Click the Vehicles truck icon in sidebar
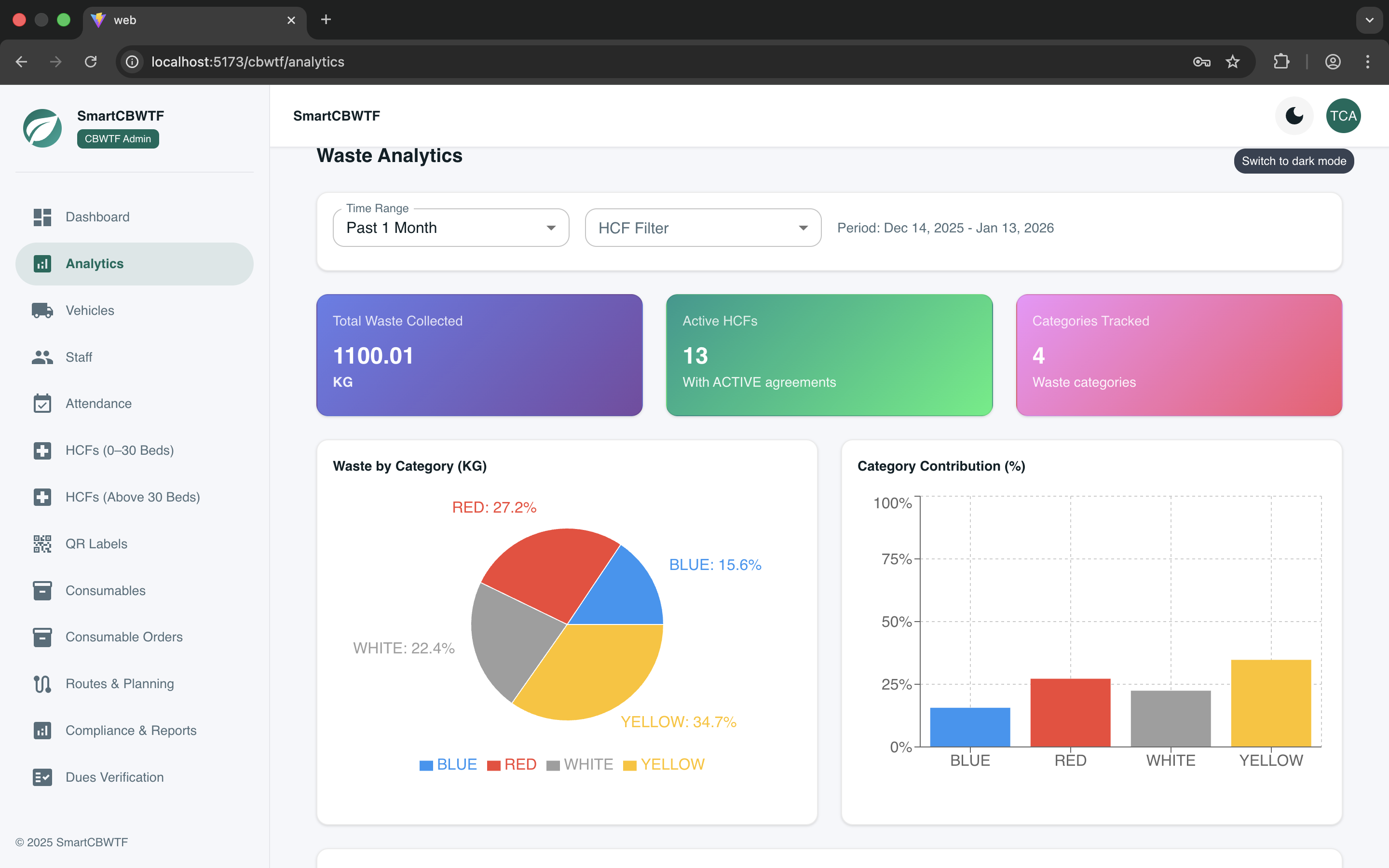The width and height of the screenshot is (1389, 868). (x=42, y=311)
